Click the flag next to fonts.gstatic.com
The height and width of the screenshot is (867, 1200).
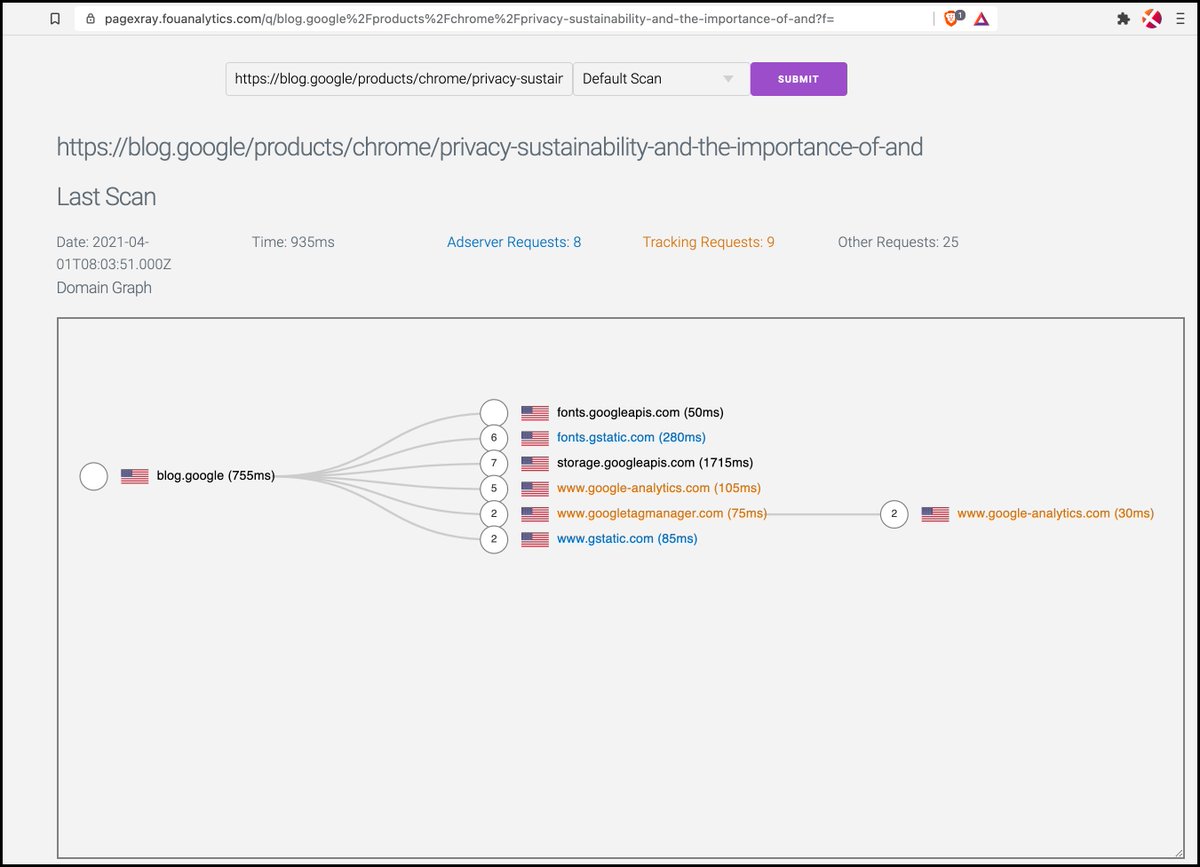pyautogui.click(x=535, y=438)
